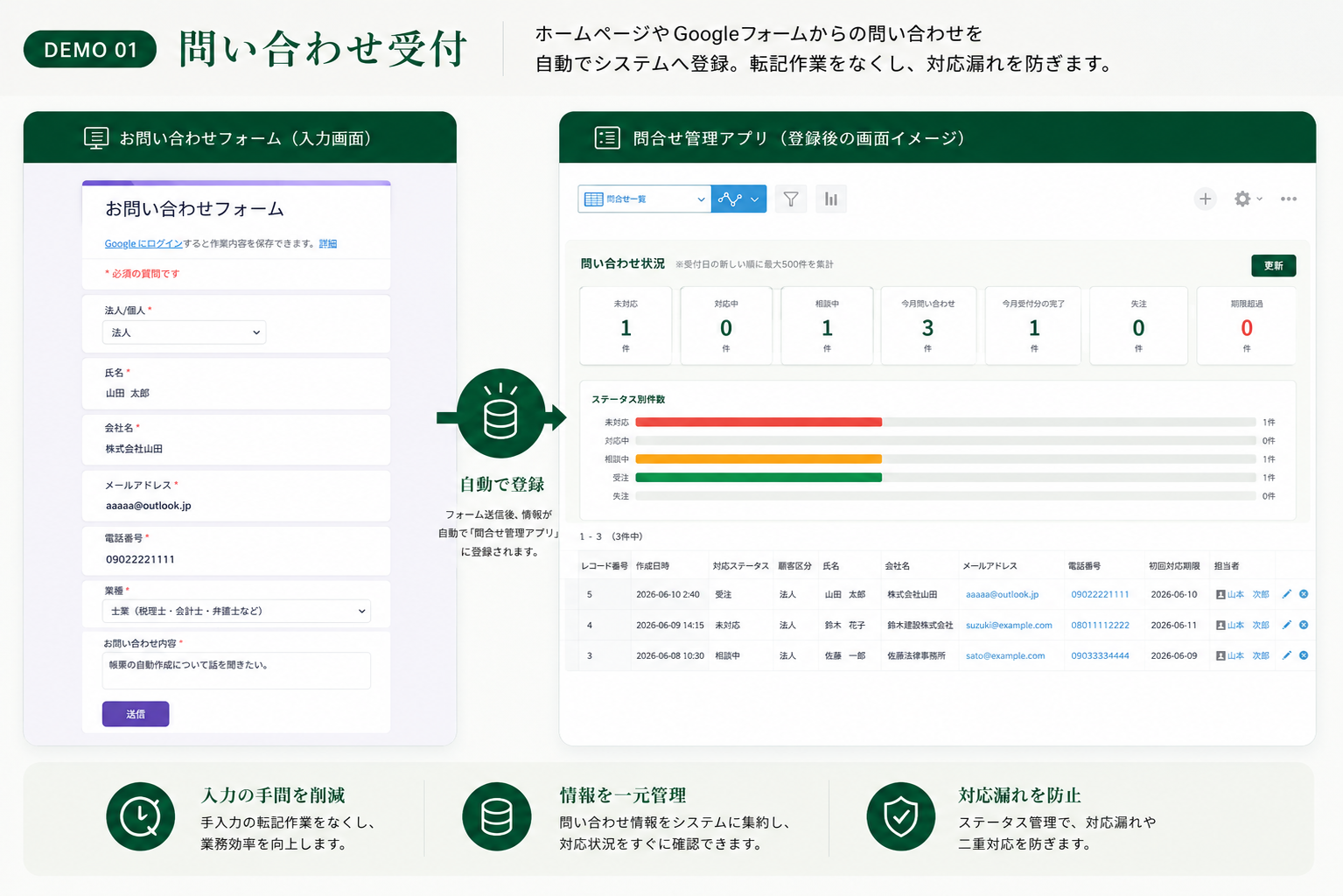
Task: Click the 今月問い合わせ count card showing 3
Action: [927, 325]
